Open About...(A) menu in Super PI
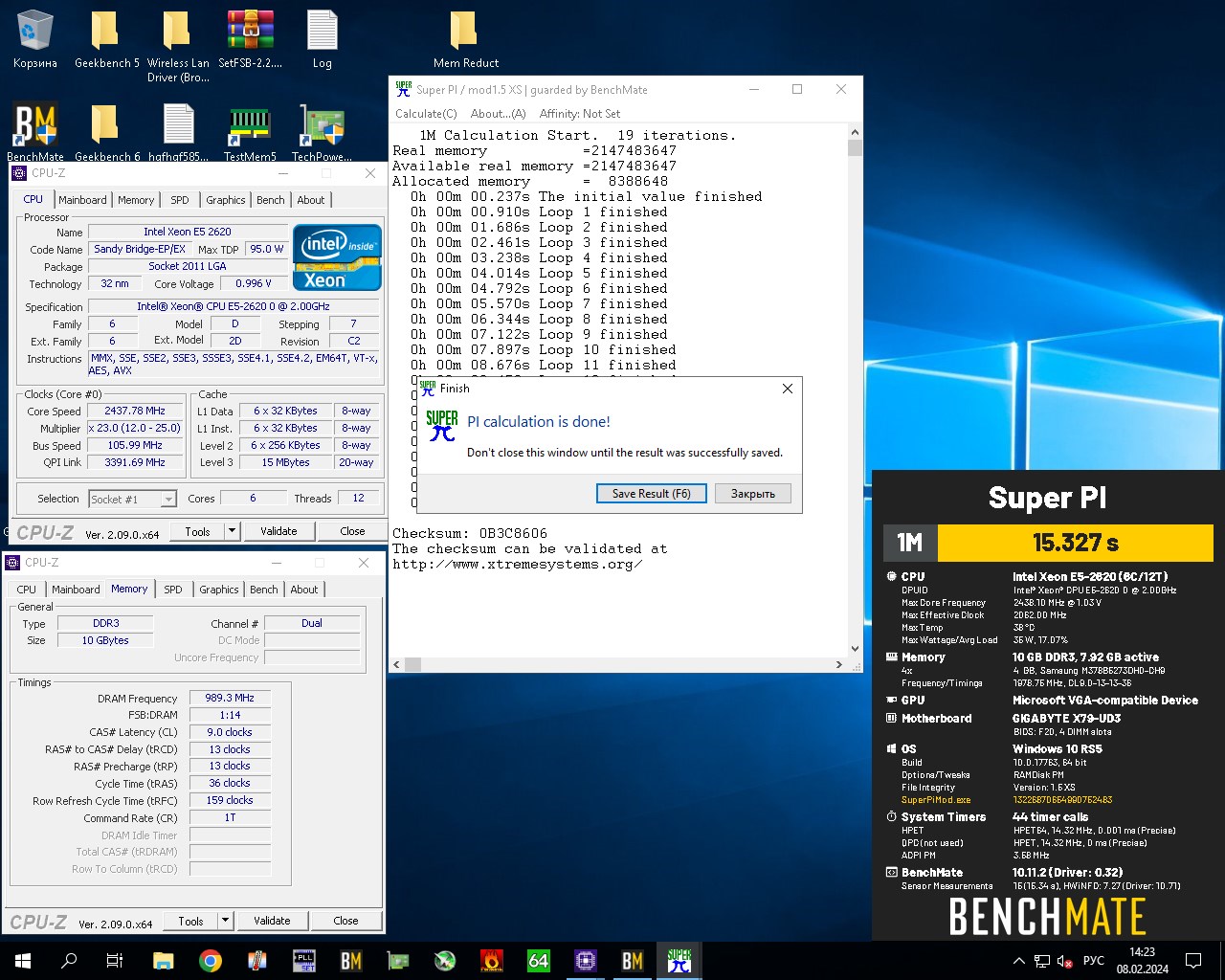 point(498,113)
